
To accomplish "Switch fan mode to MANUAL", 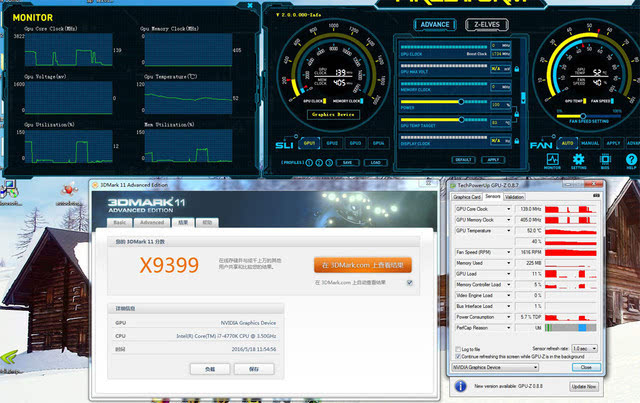I will 590,143.
